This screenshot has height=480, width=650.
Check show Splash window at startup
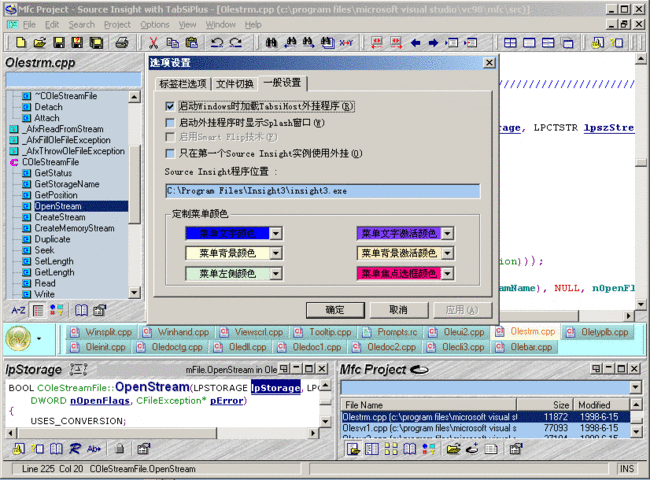[x=170, y=123]
